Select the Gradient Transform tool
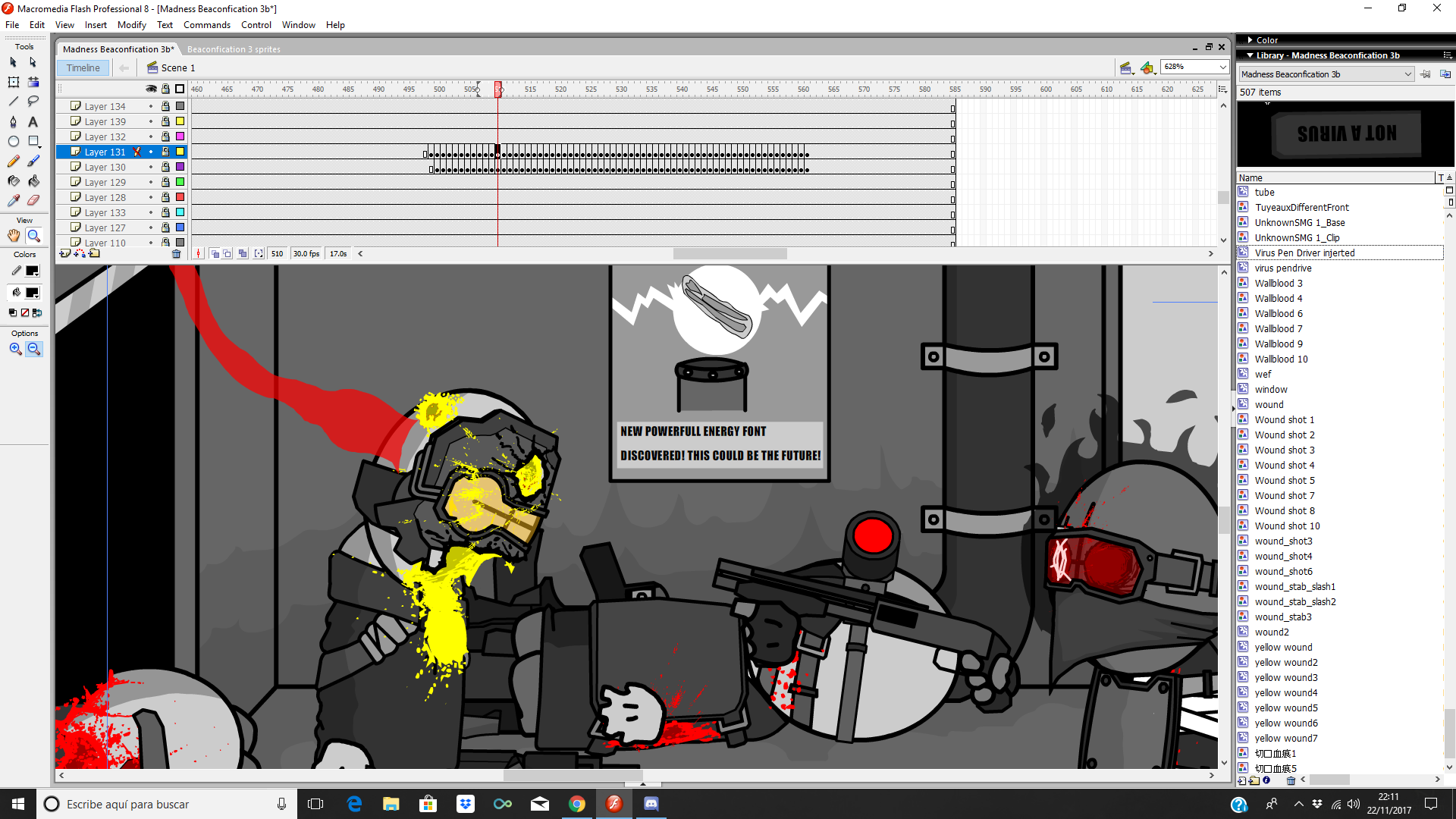The height and width of the screenshot is (819, 1456). click(33, 82)
